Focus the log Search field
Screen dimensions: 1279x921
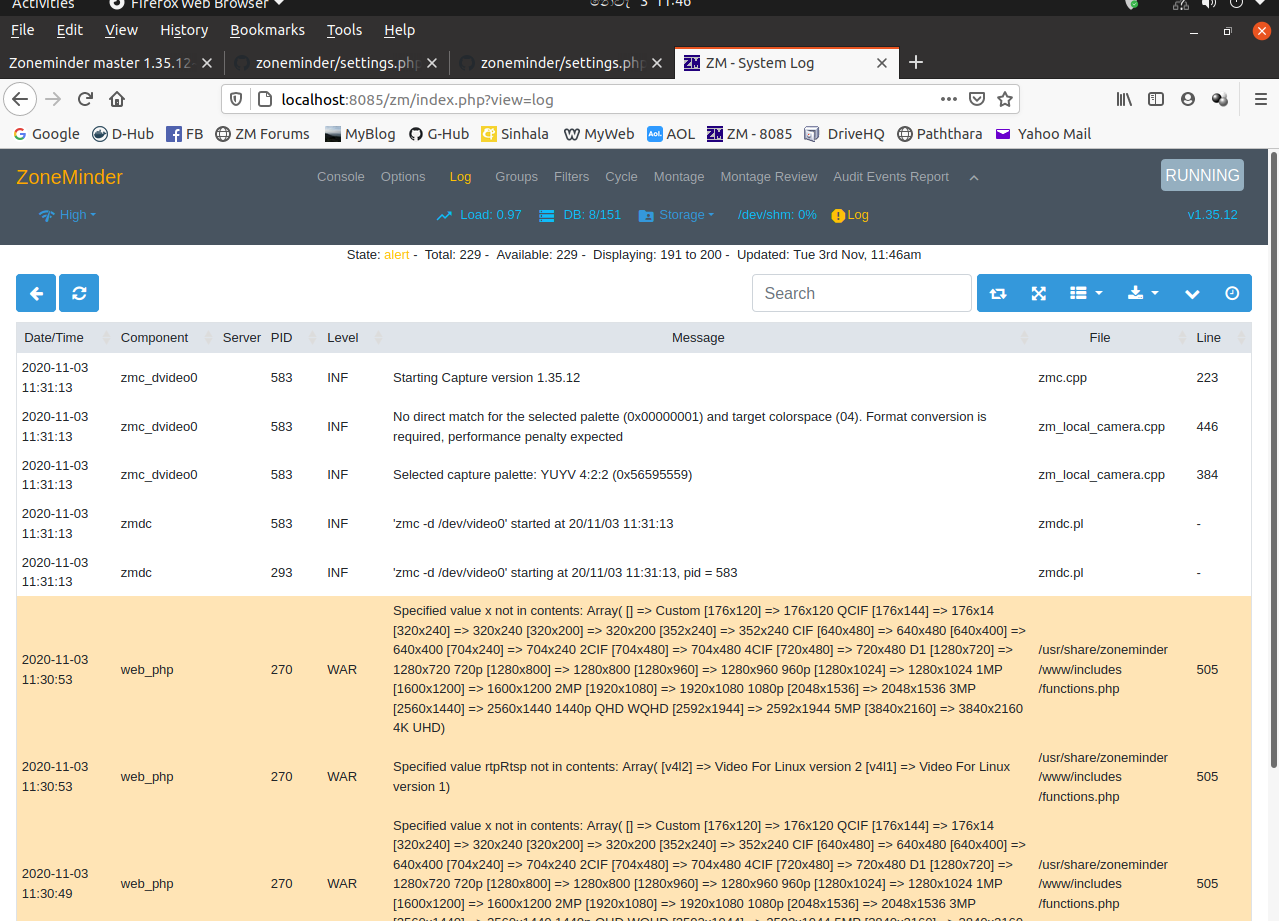tap(862, 293)
